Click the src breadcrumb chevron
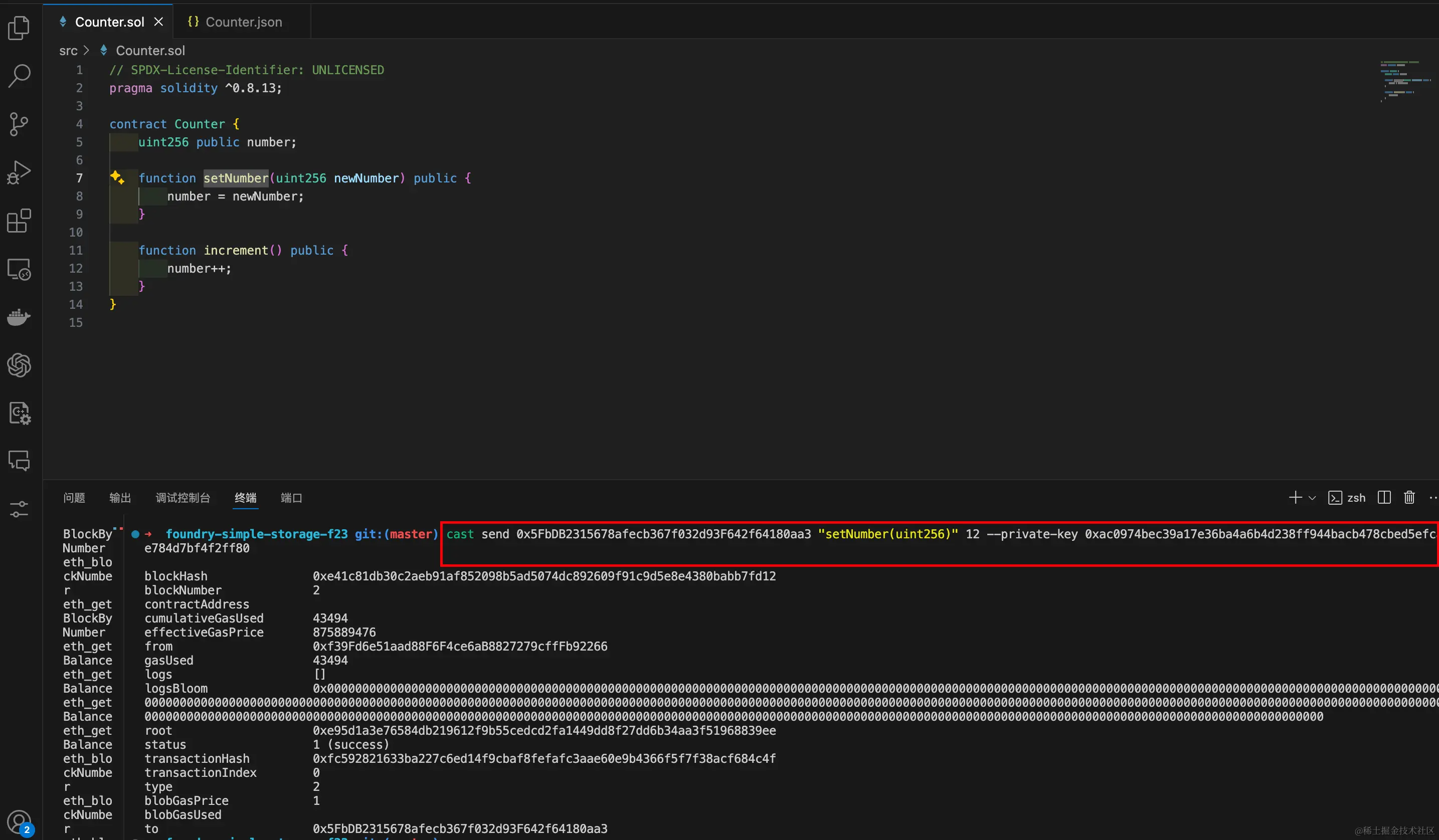The image size is (1439, 840). (x=86, y=50)
